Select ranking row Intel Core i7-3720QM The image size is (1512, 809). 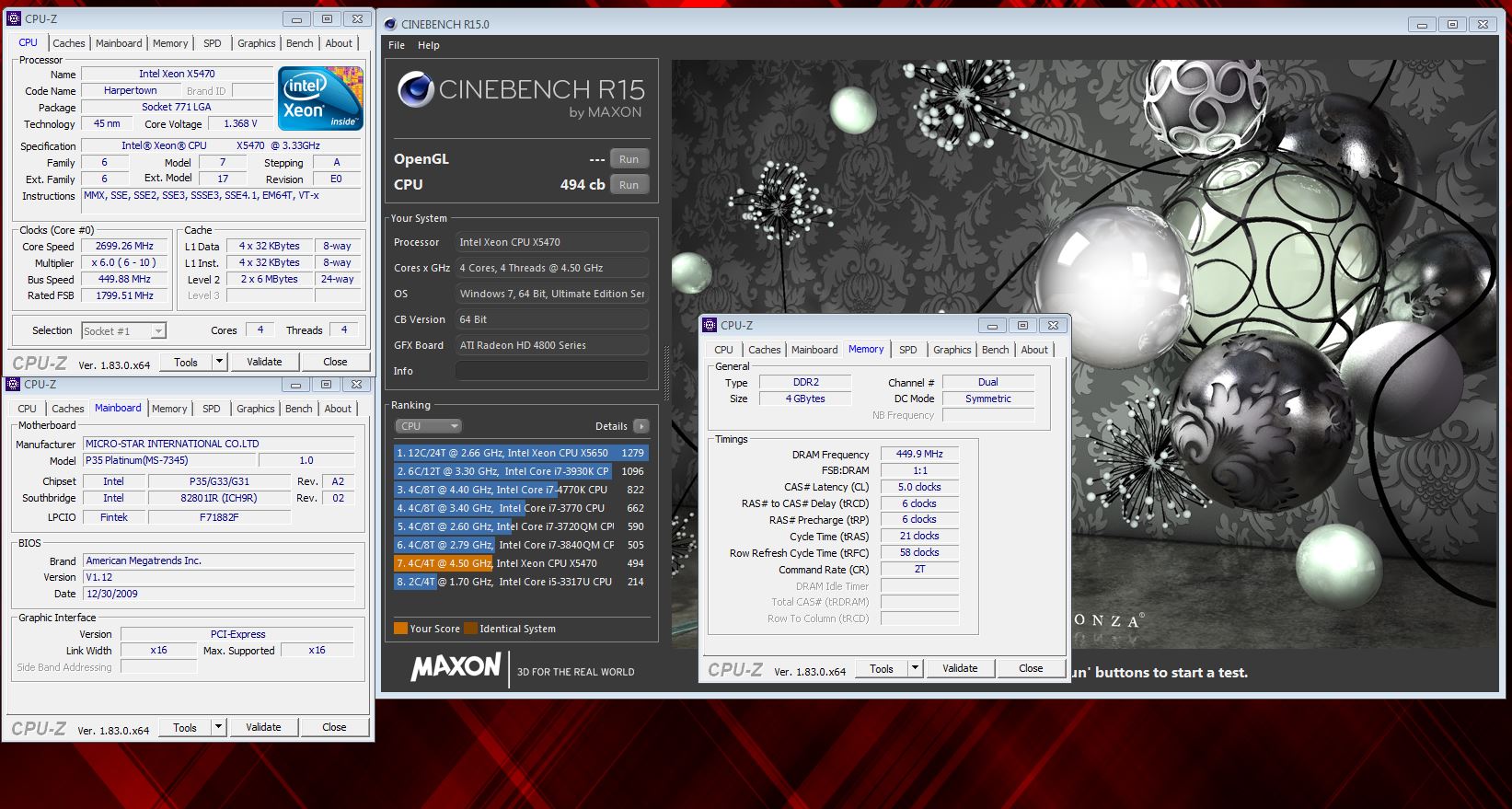[521, 526]
